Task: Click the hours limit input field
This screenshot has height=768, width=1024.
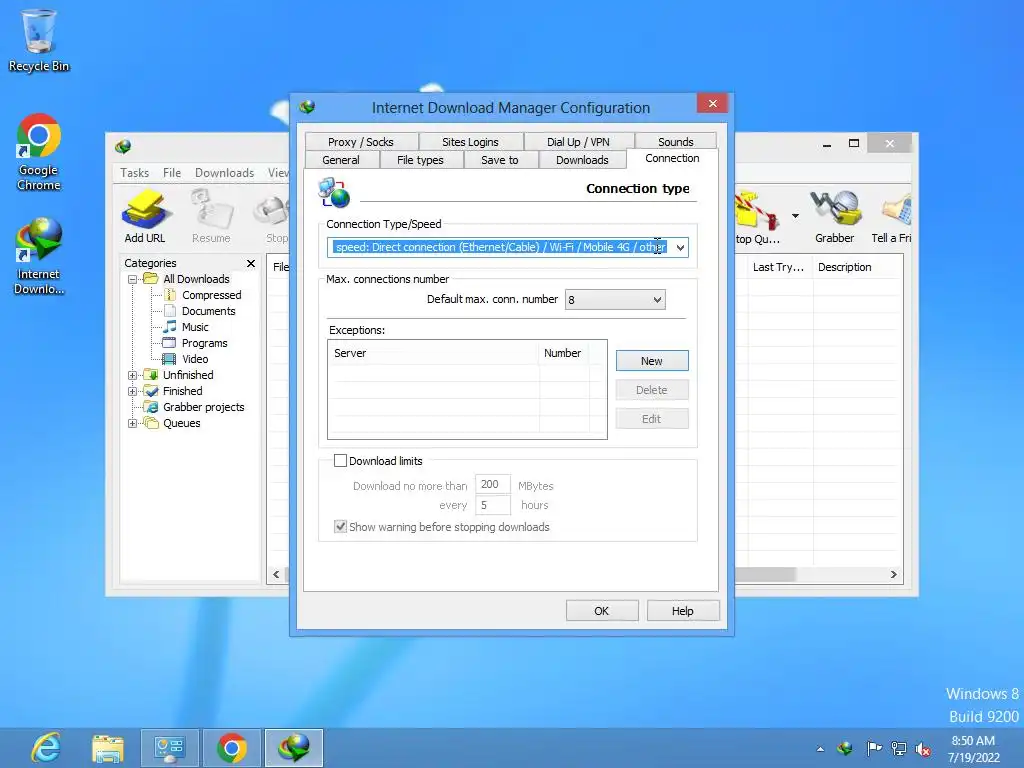Action: coord(492,505)
